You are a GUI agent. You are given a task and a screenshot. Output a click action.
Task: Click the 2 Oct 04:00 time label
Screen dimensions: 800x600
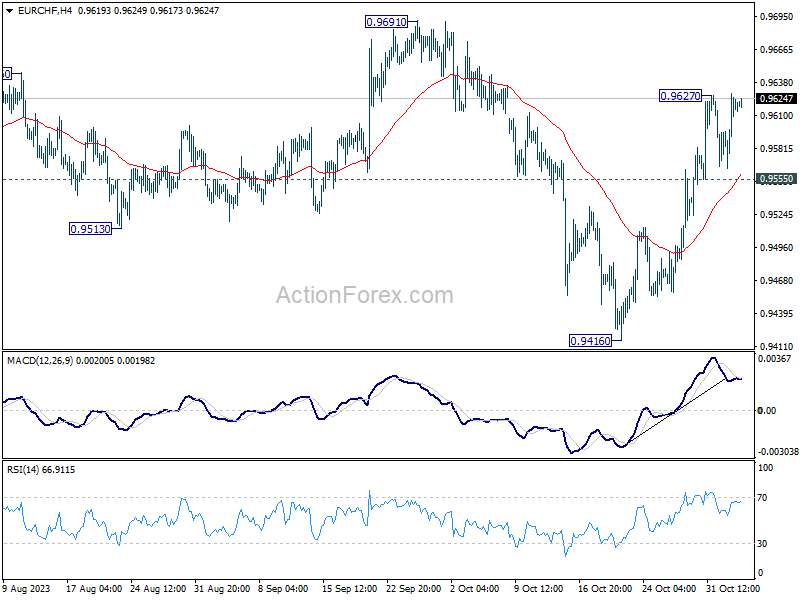[475, 589]
